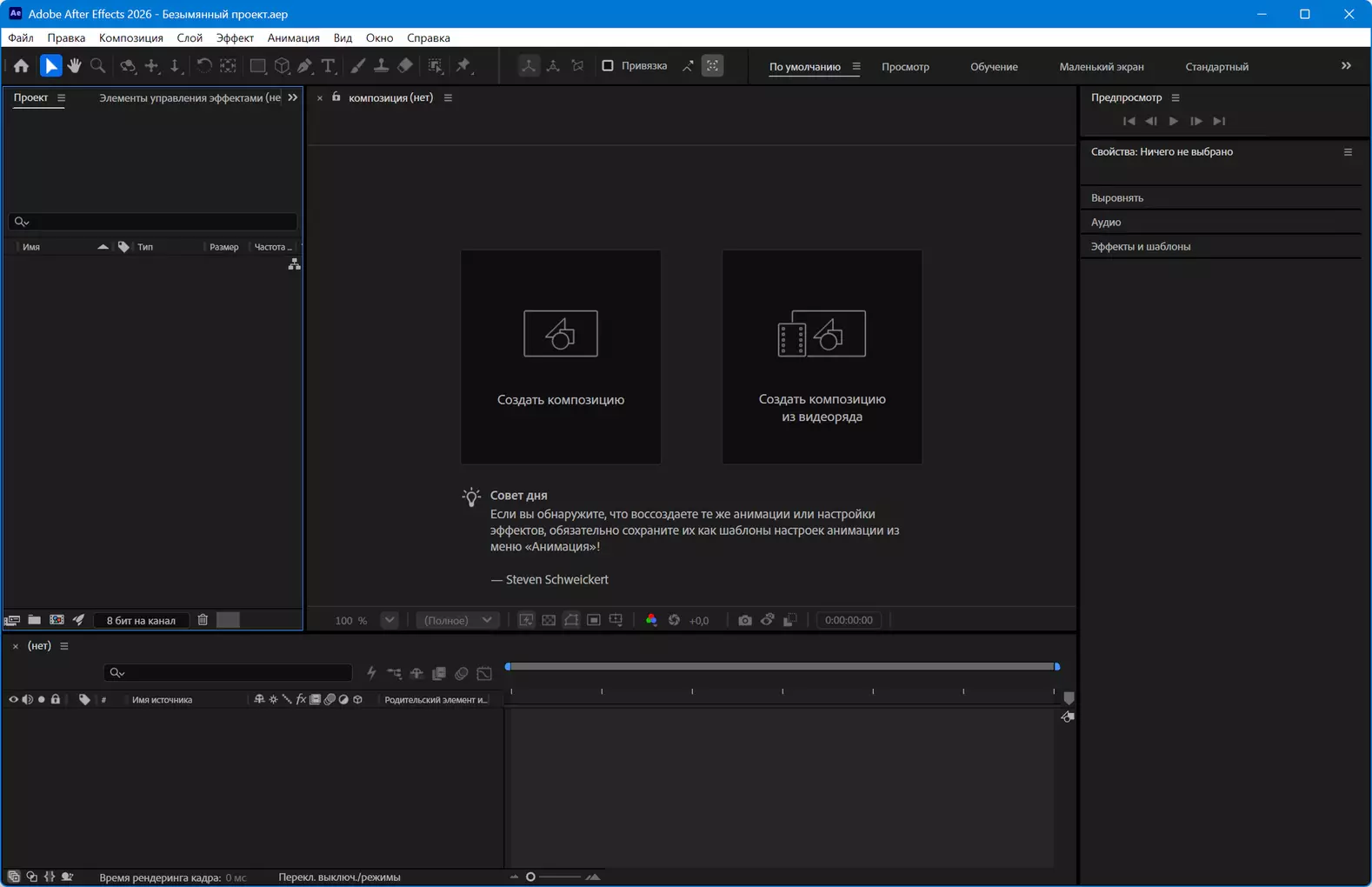Click the reset exposure icon

[x=674, y=620]
